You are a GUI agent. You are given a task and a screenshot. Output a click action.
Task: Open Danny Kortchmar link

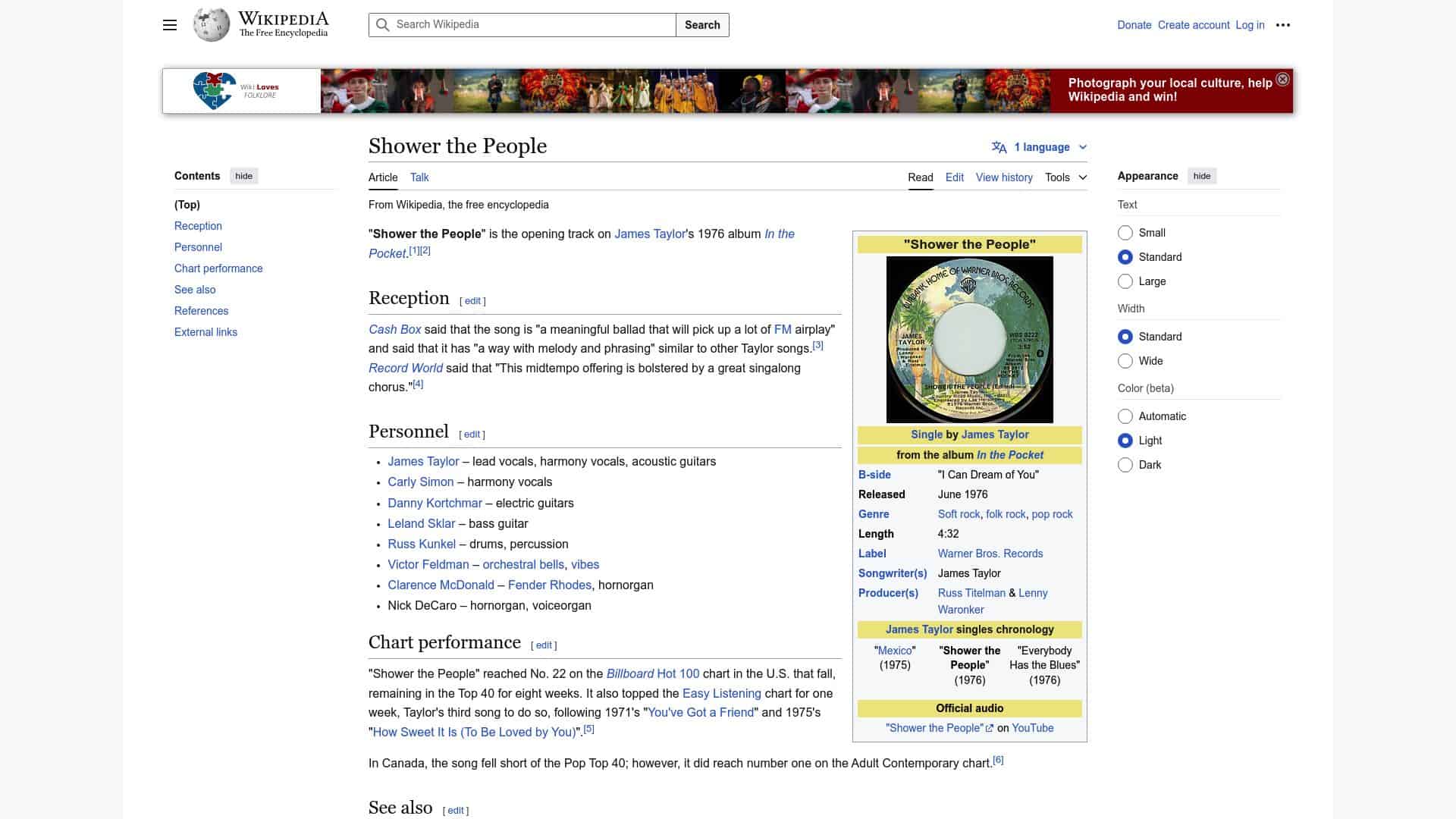(435, 503)
